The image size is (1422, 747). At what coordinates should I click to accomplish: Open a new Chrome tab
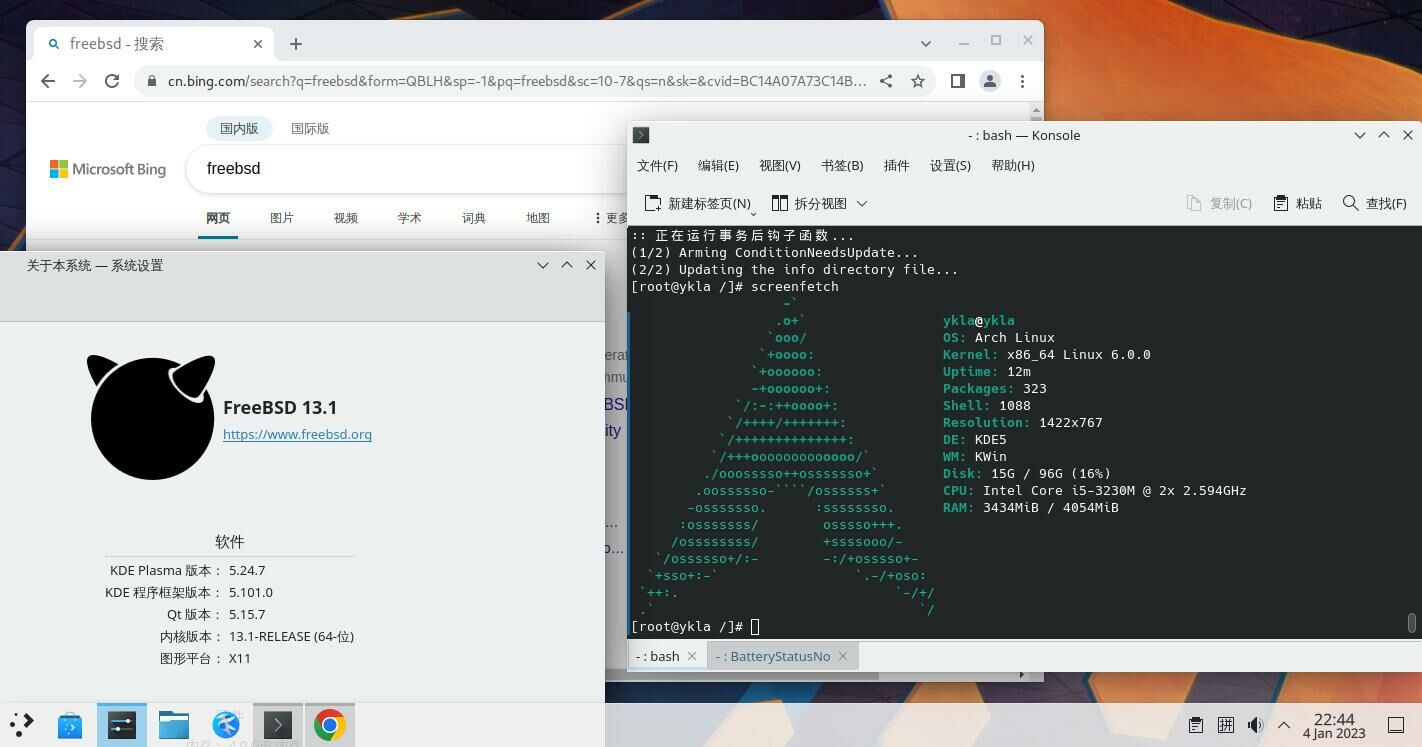pyautogui.click(x=296, y=44)
